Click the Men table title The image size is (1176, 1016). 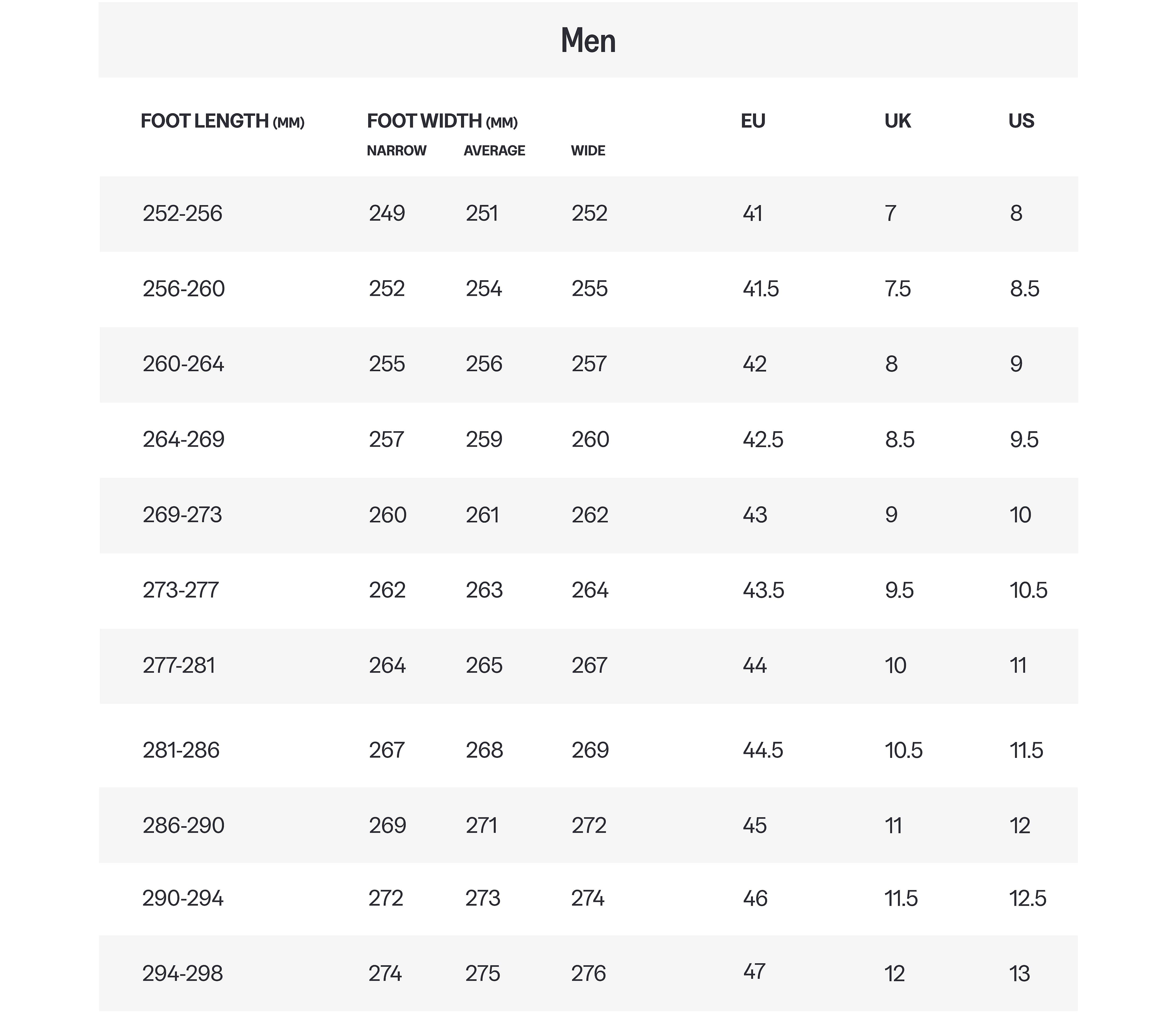pyautogui.click(x=588, y=41)
